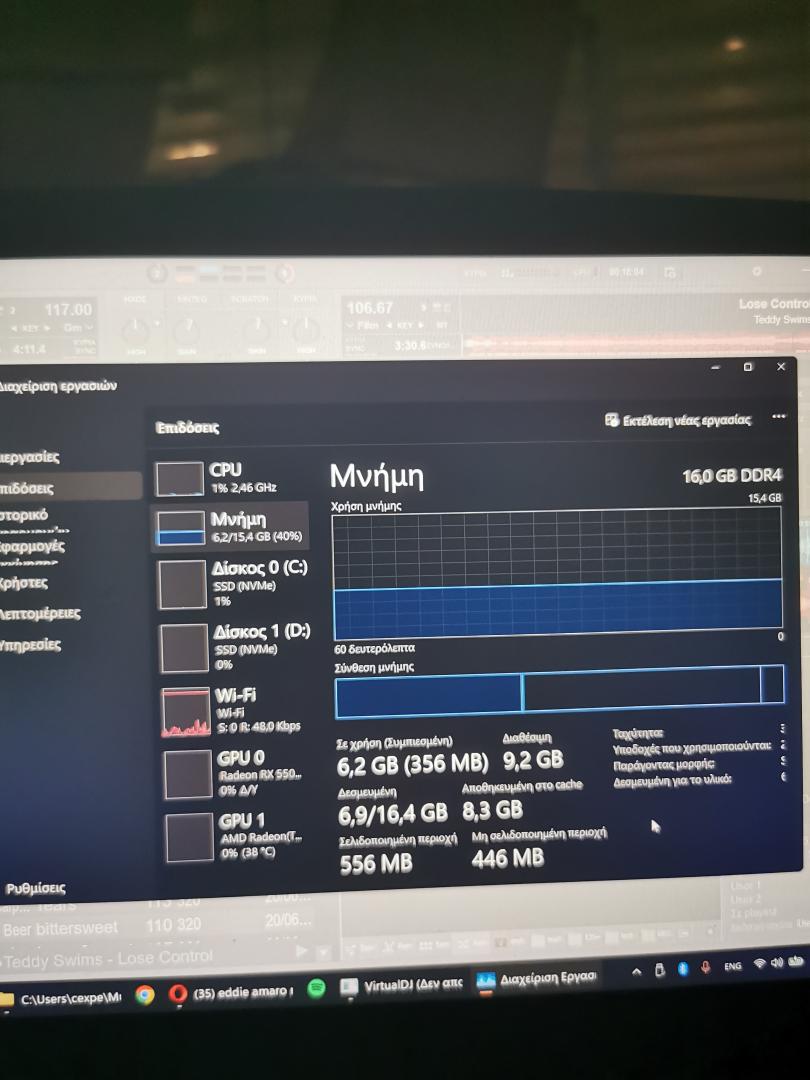The width and height of the screenshot is (810, 1080).
Task: Open the Δίσκος 1 (D:) performance entry
Action: [234, 647]
